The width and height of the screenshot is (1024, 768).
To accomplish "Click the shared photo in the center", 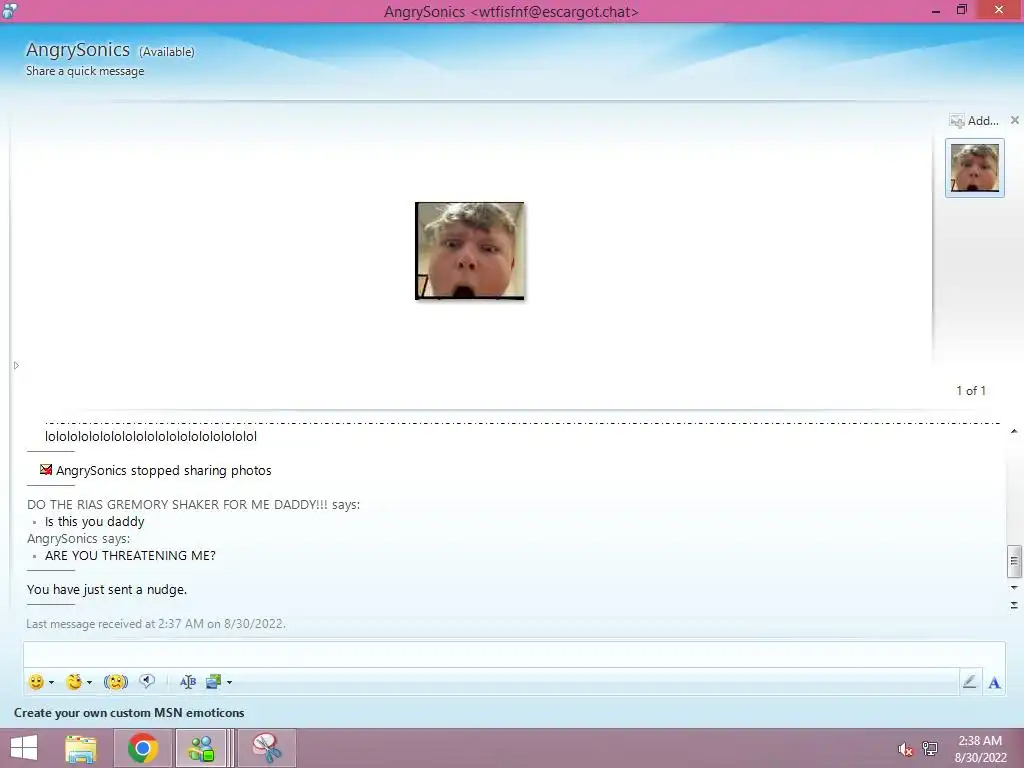I will click(x=470, y=251).
